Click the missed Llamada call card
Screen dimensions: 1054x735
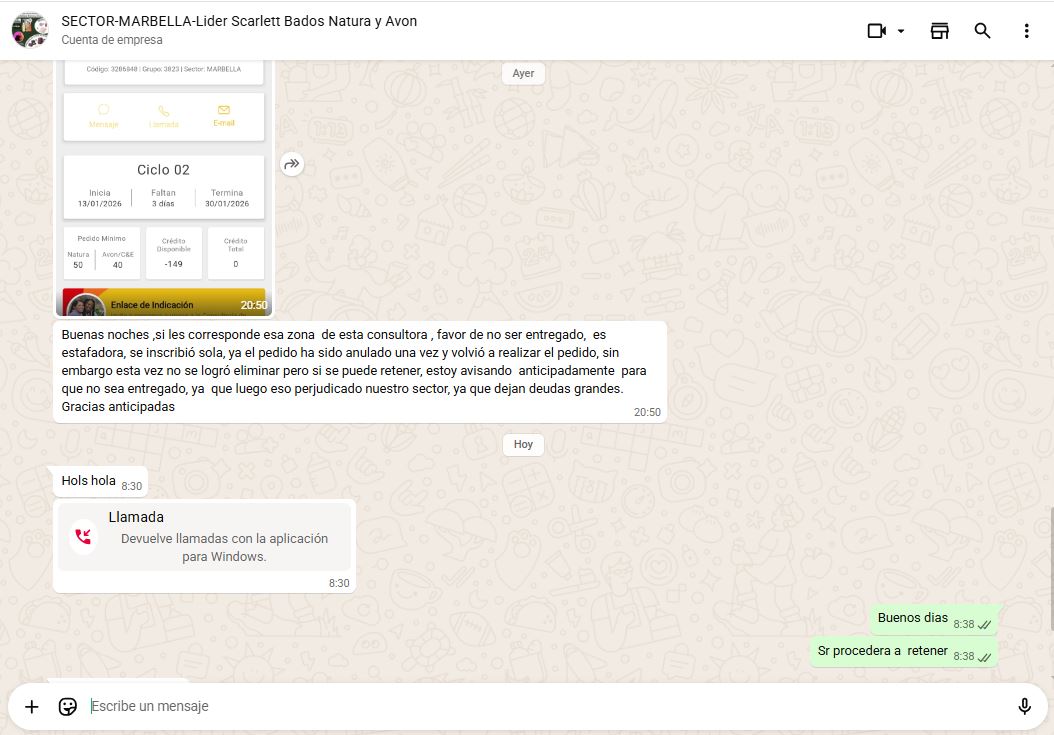pyautogui.click(x=205, y=537)
